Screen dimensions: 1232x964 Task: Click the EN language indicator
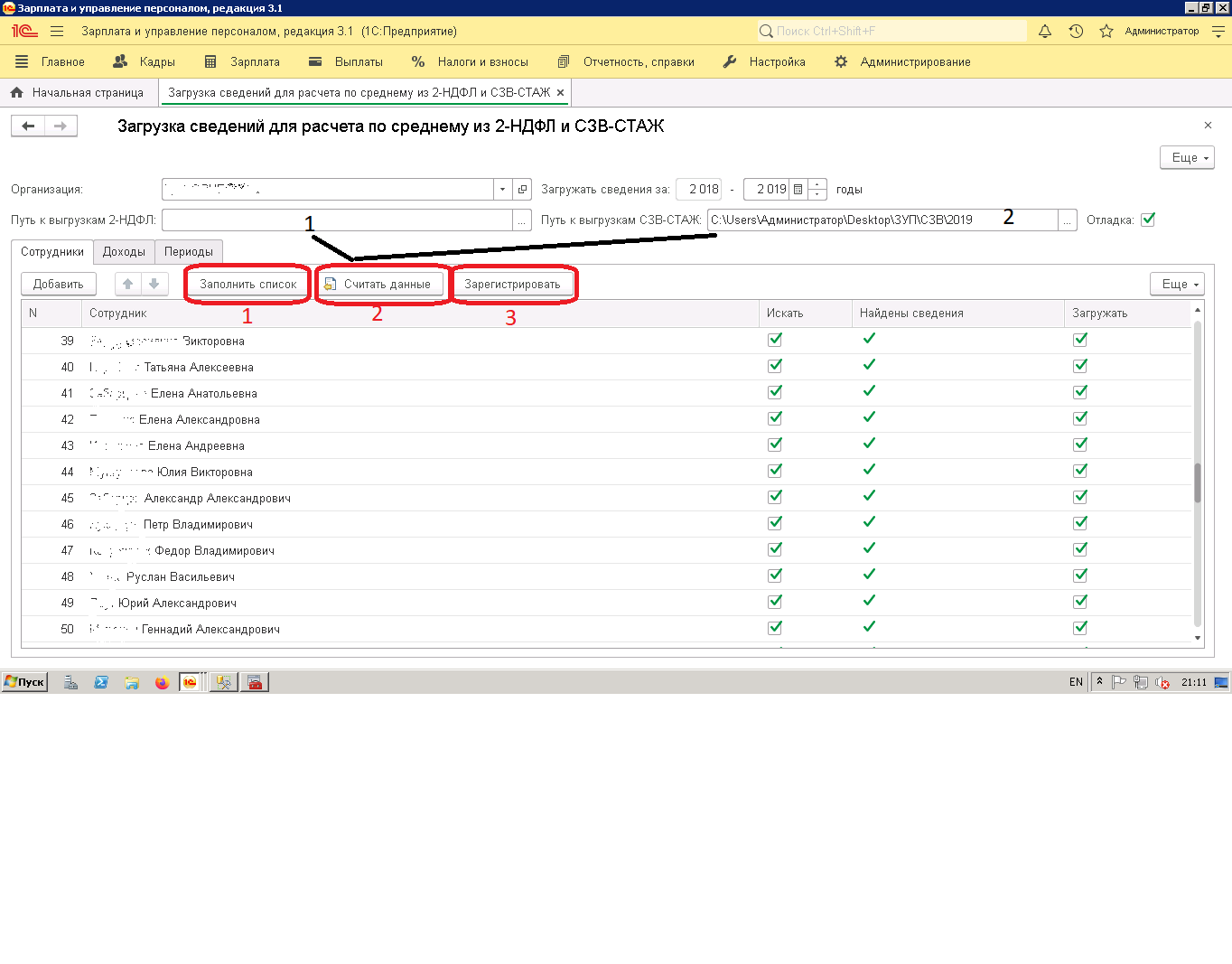point(1076,682)
